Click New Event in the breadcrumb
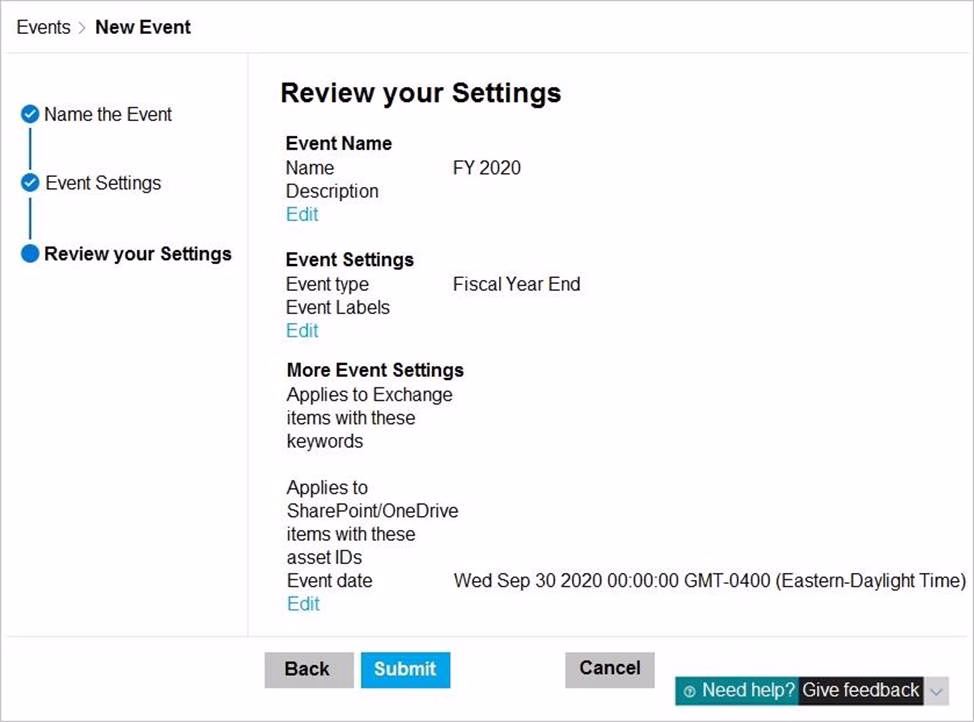Screen dimensions: 974x722 143,28
